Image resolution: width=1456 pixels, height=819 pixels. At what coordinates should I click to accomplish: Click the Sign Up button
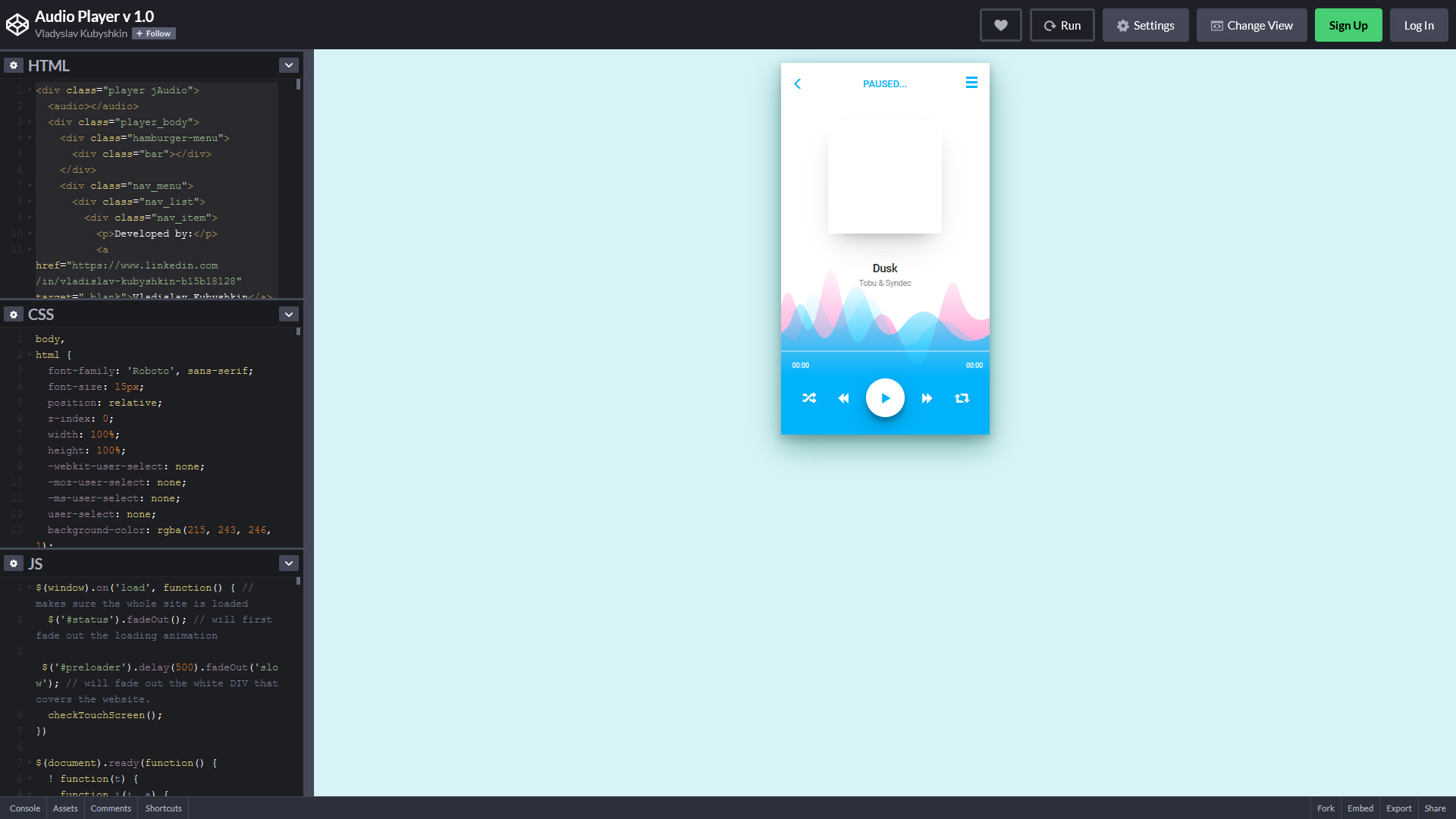(1348, 26)
